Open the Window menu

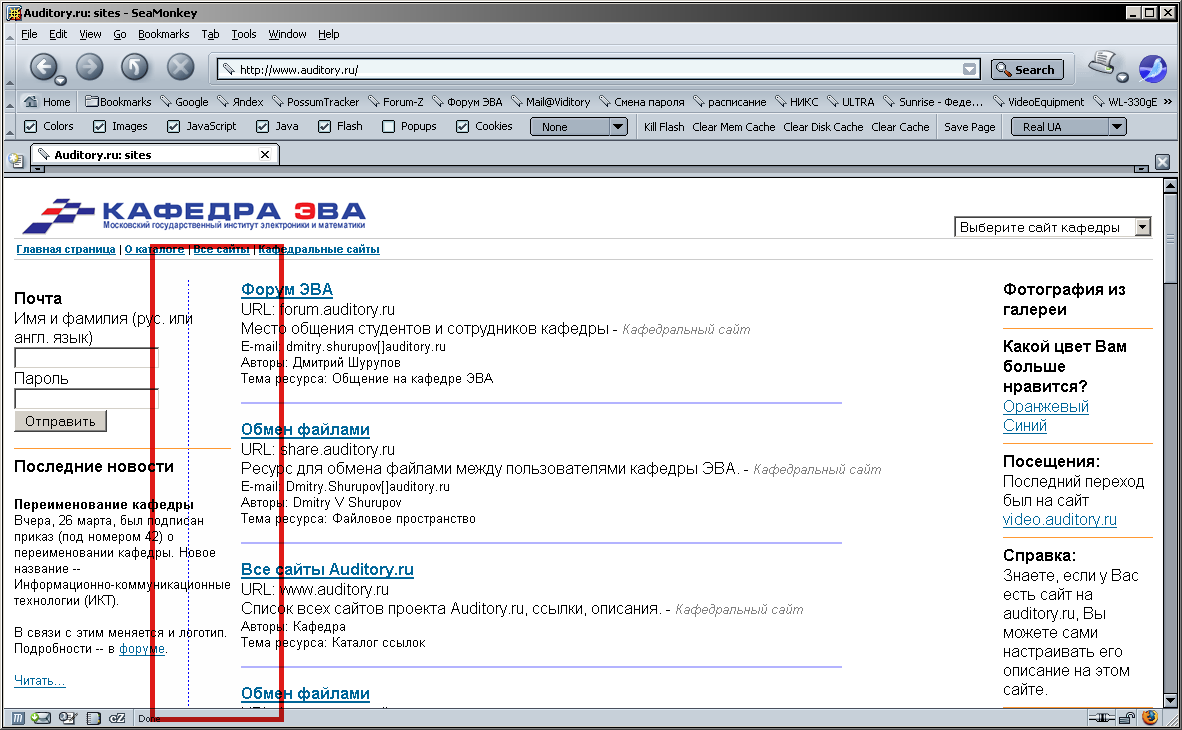[287, 34]
